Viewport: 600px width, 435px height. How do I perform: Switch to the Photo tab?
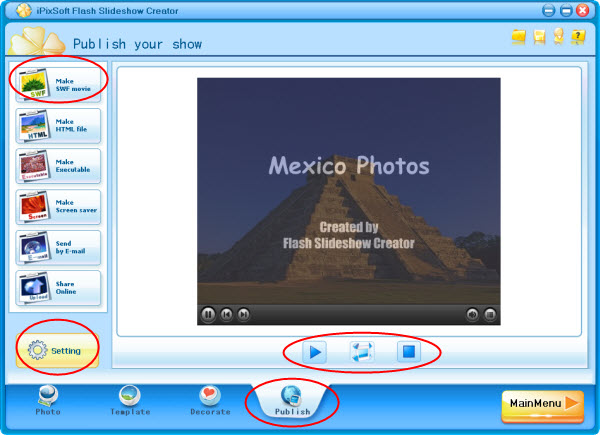pyautogui.click(x=48, y=401)
